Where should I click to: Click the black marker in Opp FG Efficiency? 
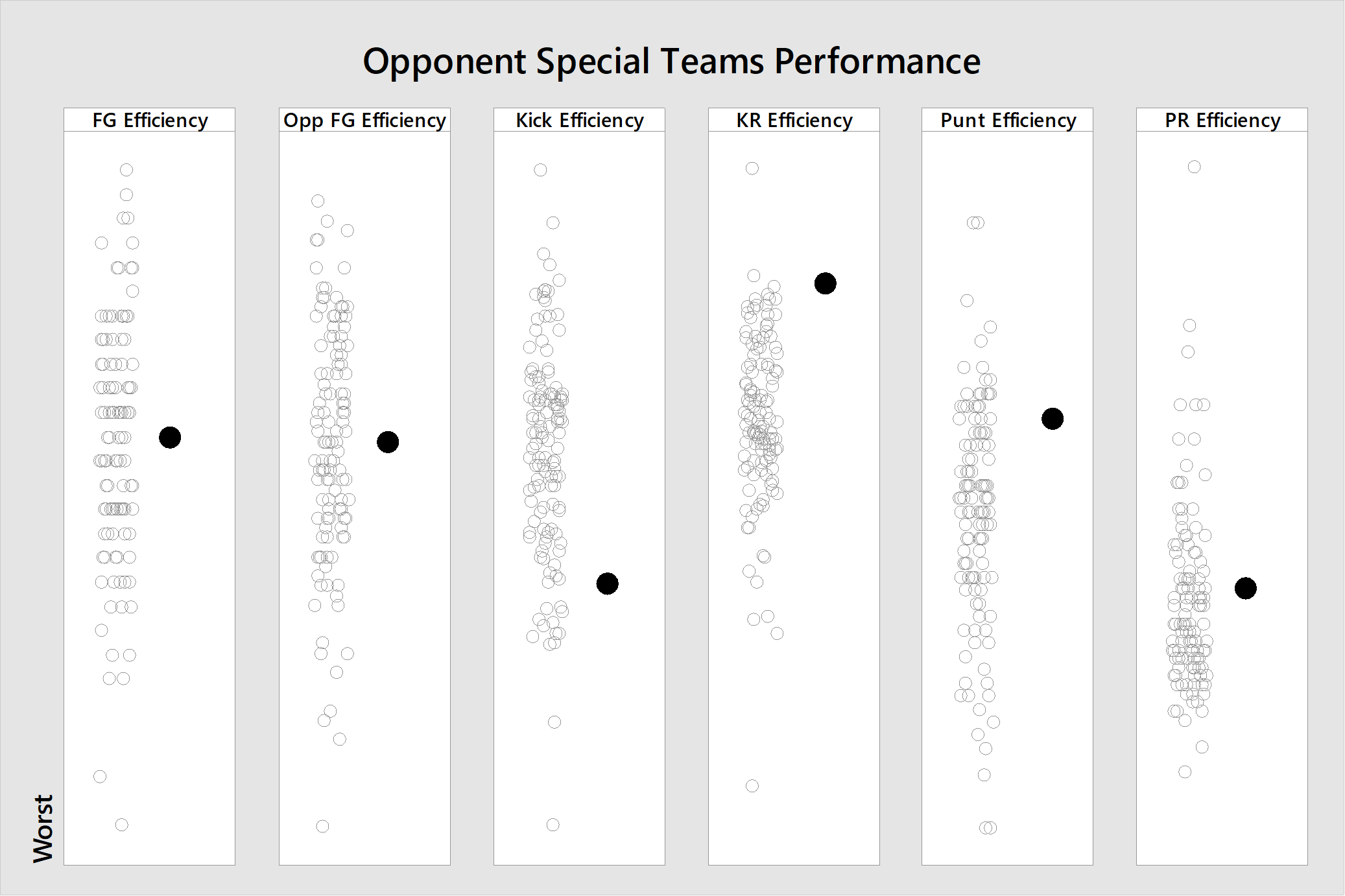388,442
